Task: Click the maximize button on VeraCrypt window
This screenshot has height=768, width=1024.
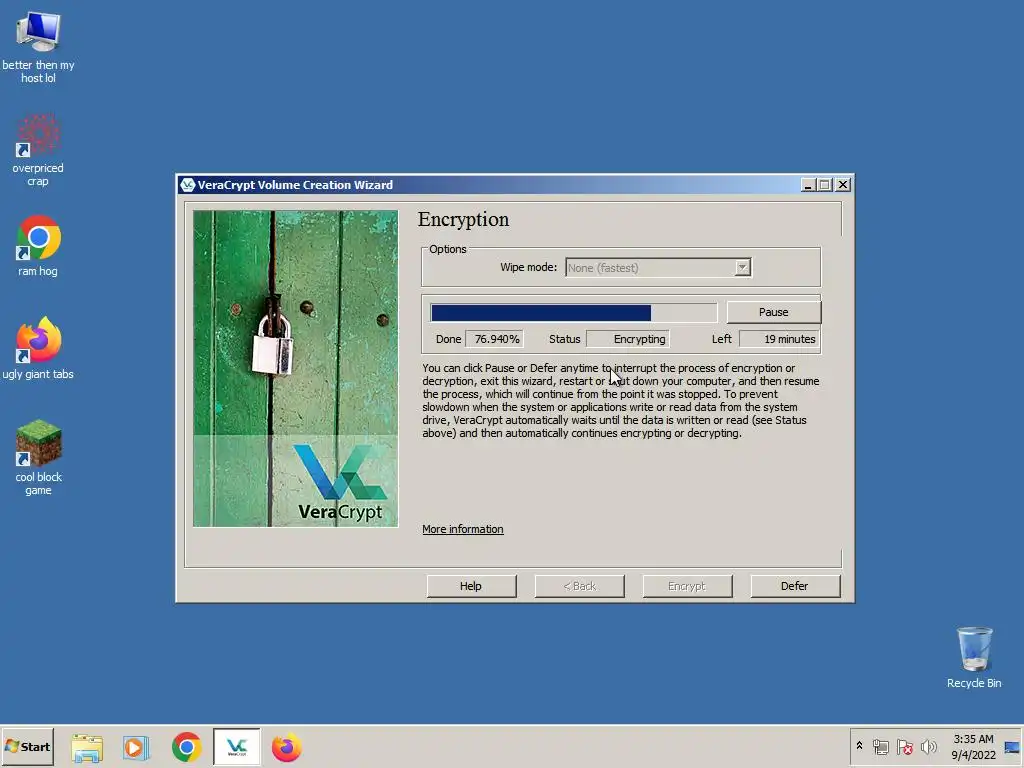Action: pos(825,185)
